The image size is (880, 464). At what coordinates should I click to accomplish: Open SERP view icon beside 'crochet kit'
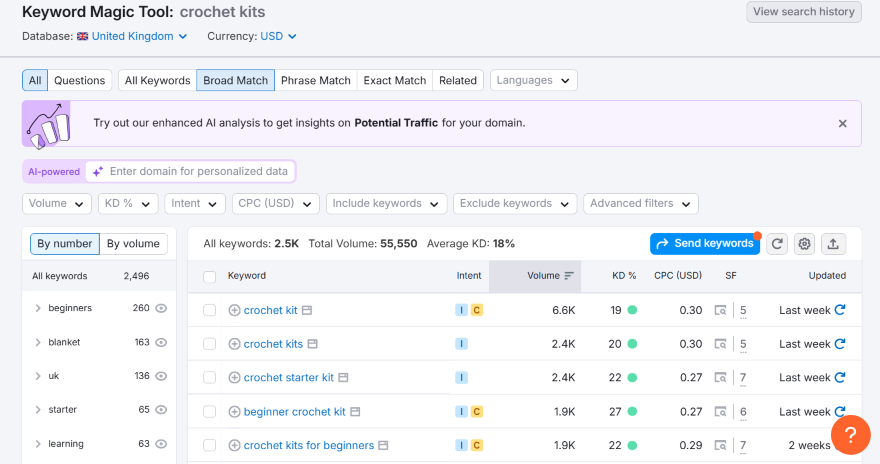click(307, 310)
